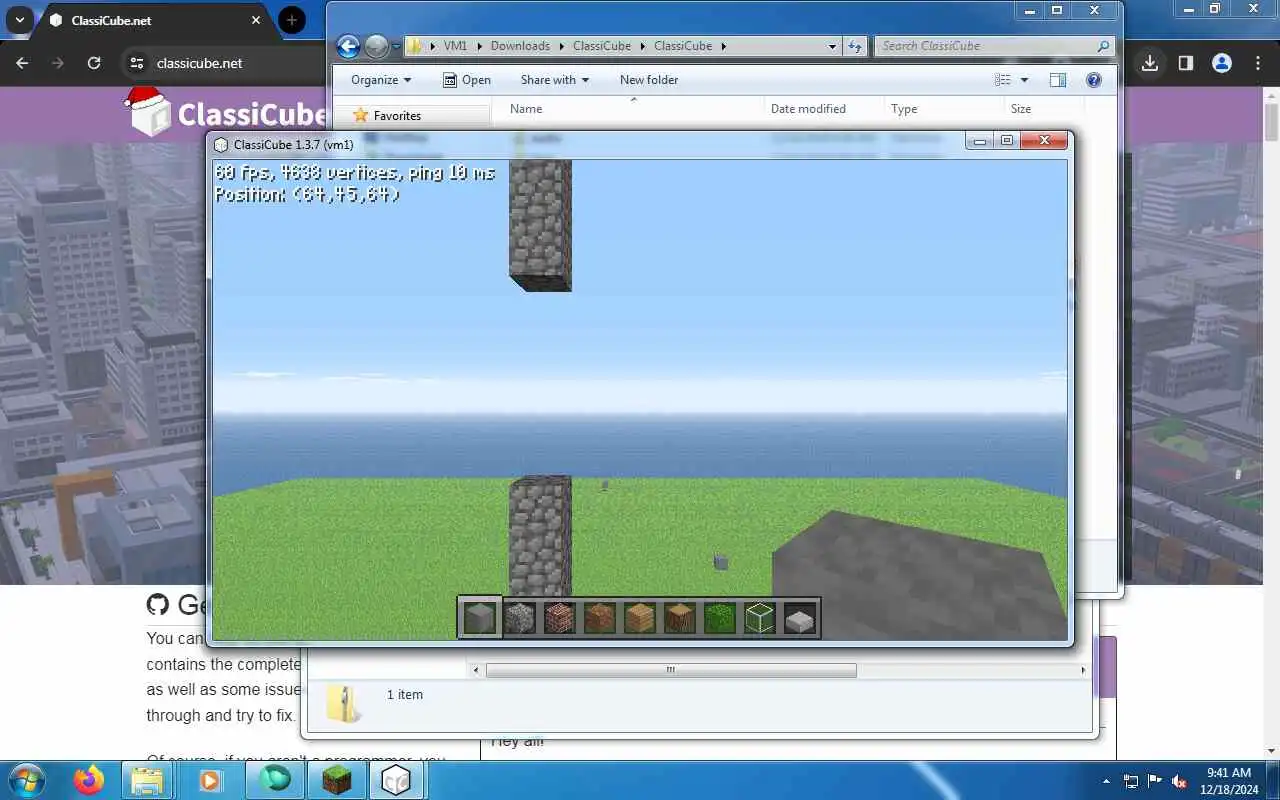Open Explorer help with the question mark icon
1280x800 pixels.
[1094, 80]
